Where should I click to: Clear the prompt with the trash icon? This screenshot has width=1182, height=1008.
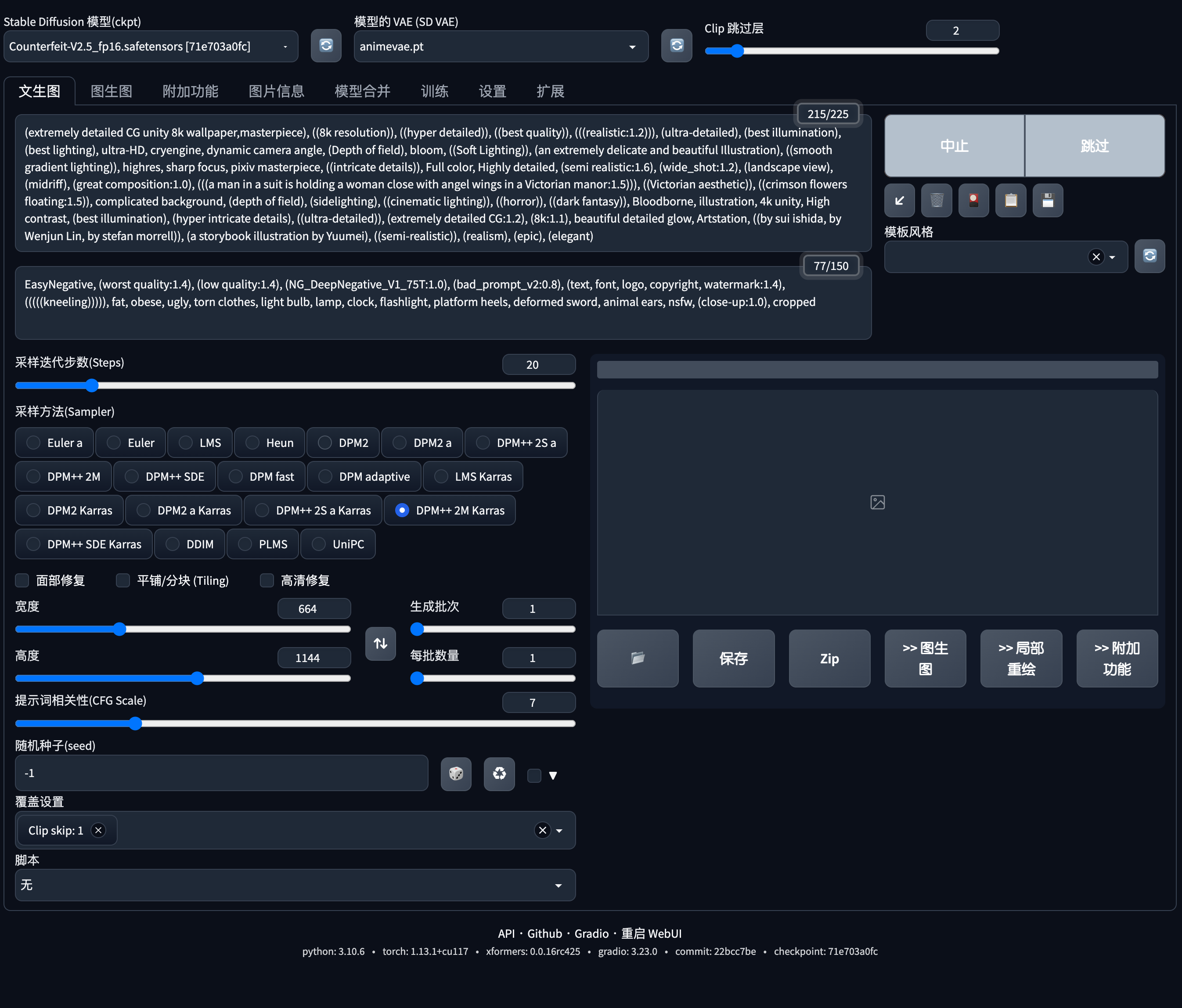937,200
